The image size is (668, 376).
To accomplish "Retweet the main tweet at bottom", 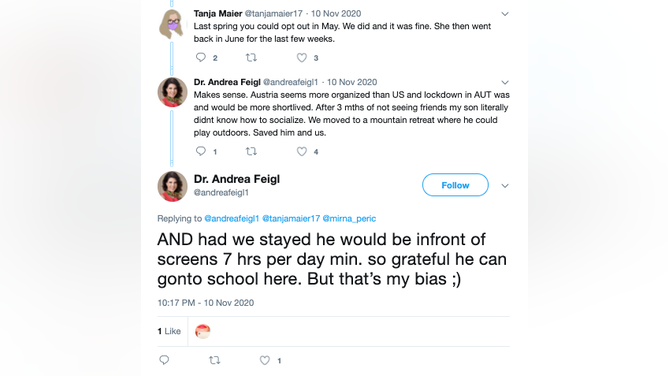I will pos(215,360).
